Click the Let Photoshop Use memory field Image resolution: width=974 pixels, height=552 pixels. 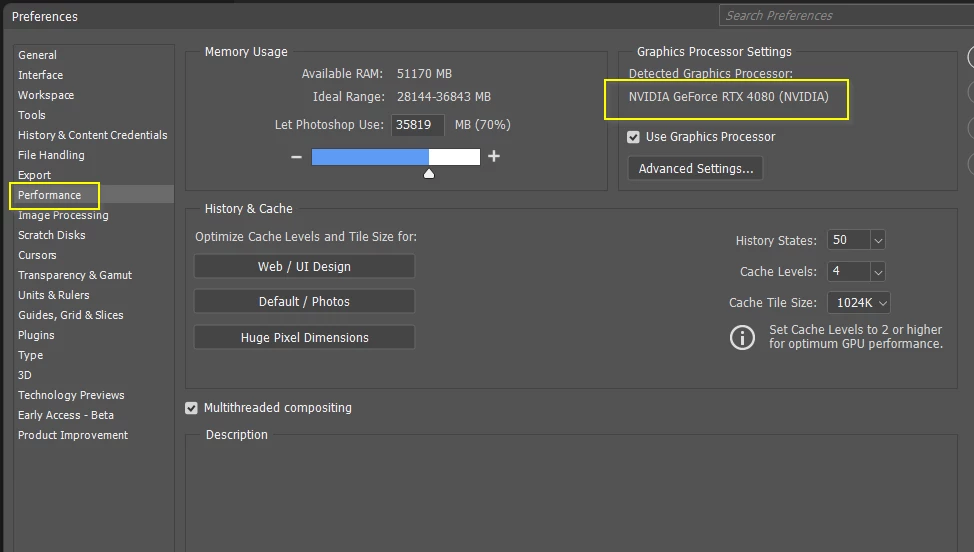click(x=417, y=125)
